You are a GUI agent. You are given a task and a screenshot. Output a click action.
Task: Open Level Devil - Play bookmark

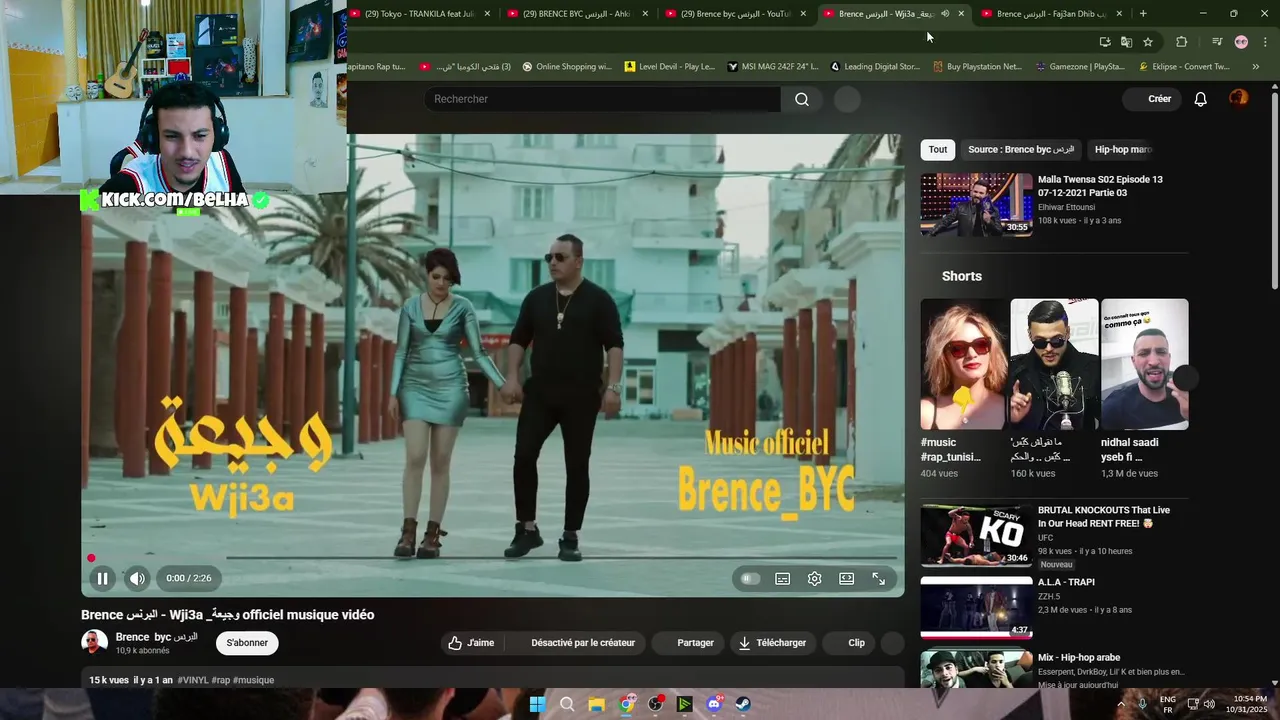pyautogui.click(x=670, y=67)
